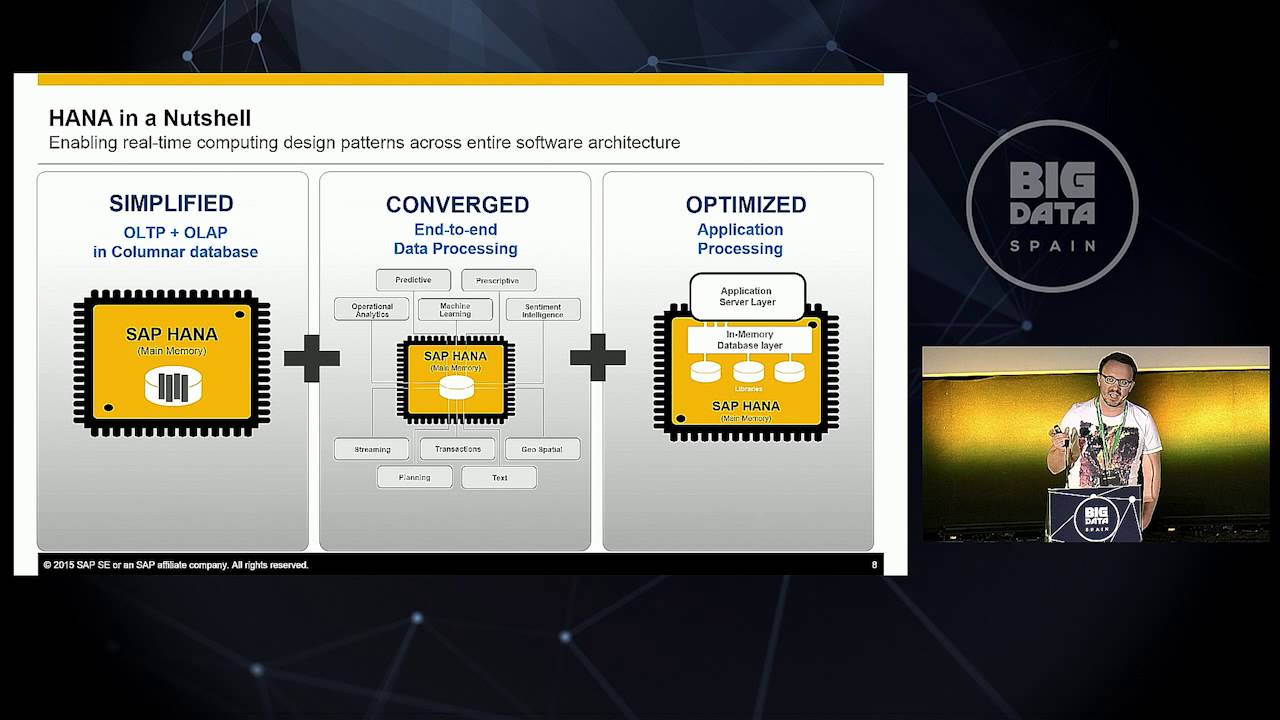The width and height of the screenshot is (1280, 720).
Task: Click the Libraries label under database cylinders
Action: [749, 388]
